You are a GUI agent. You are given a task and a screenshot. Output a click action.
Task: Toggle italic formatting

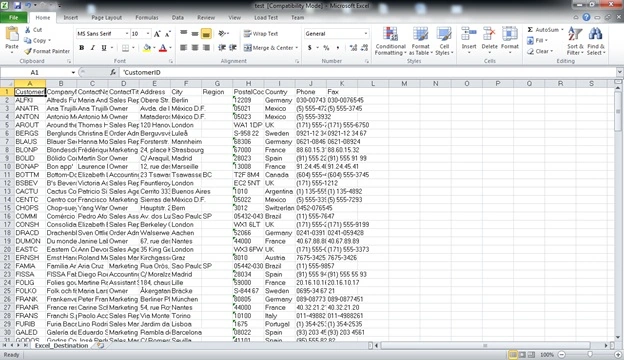(93, 48)
